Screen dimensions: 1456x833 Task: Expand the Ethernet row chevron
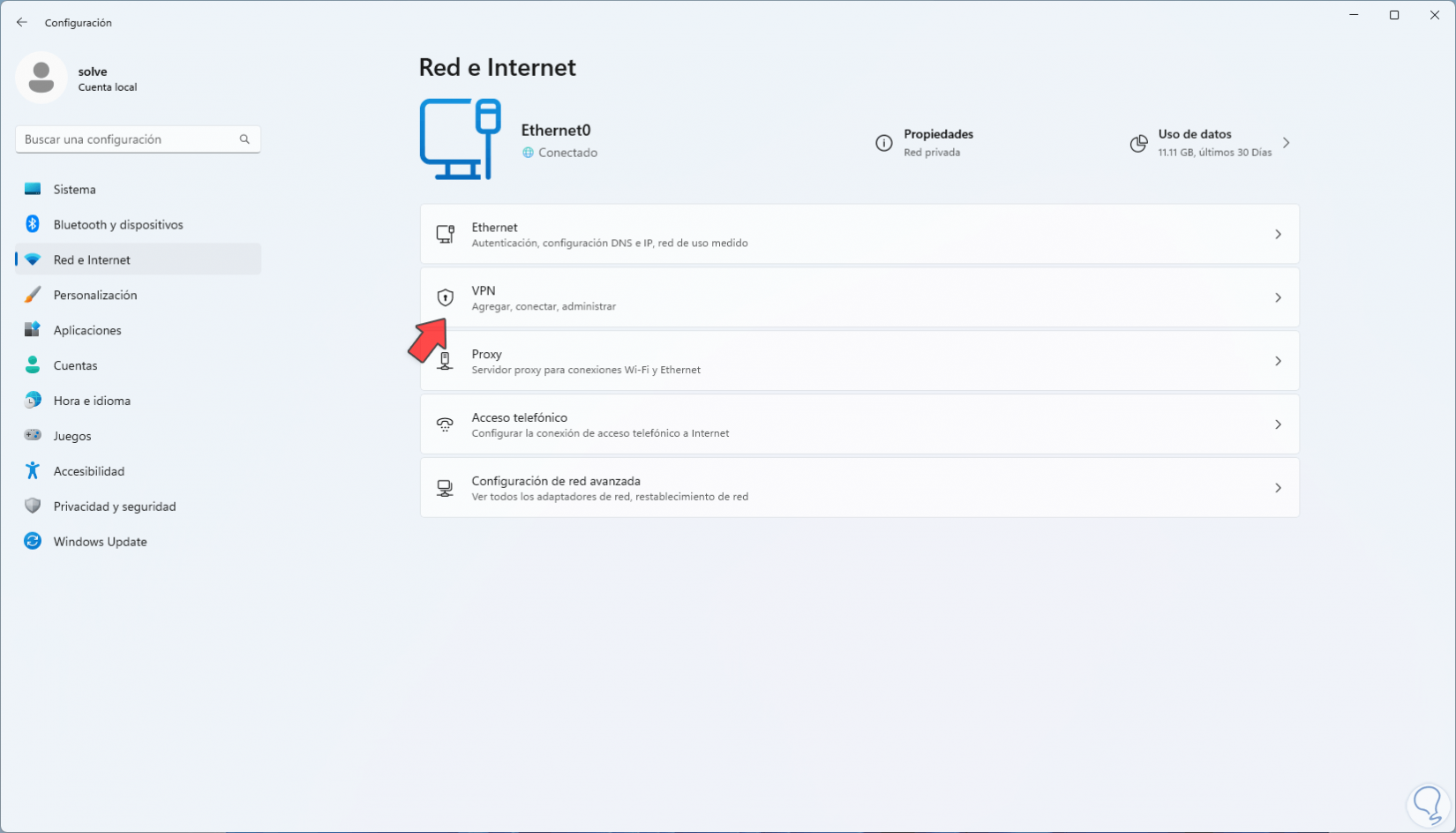point(1278,235)
